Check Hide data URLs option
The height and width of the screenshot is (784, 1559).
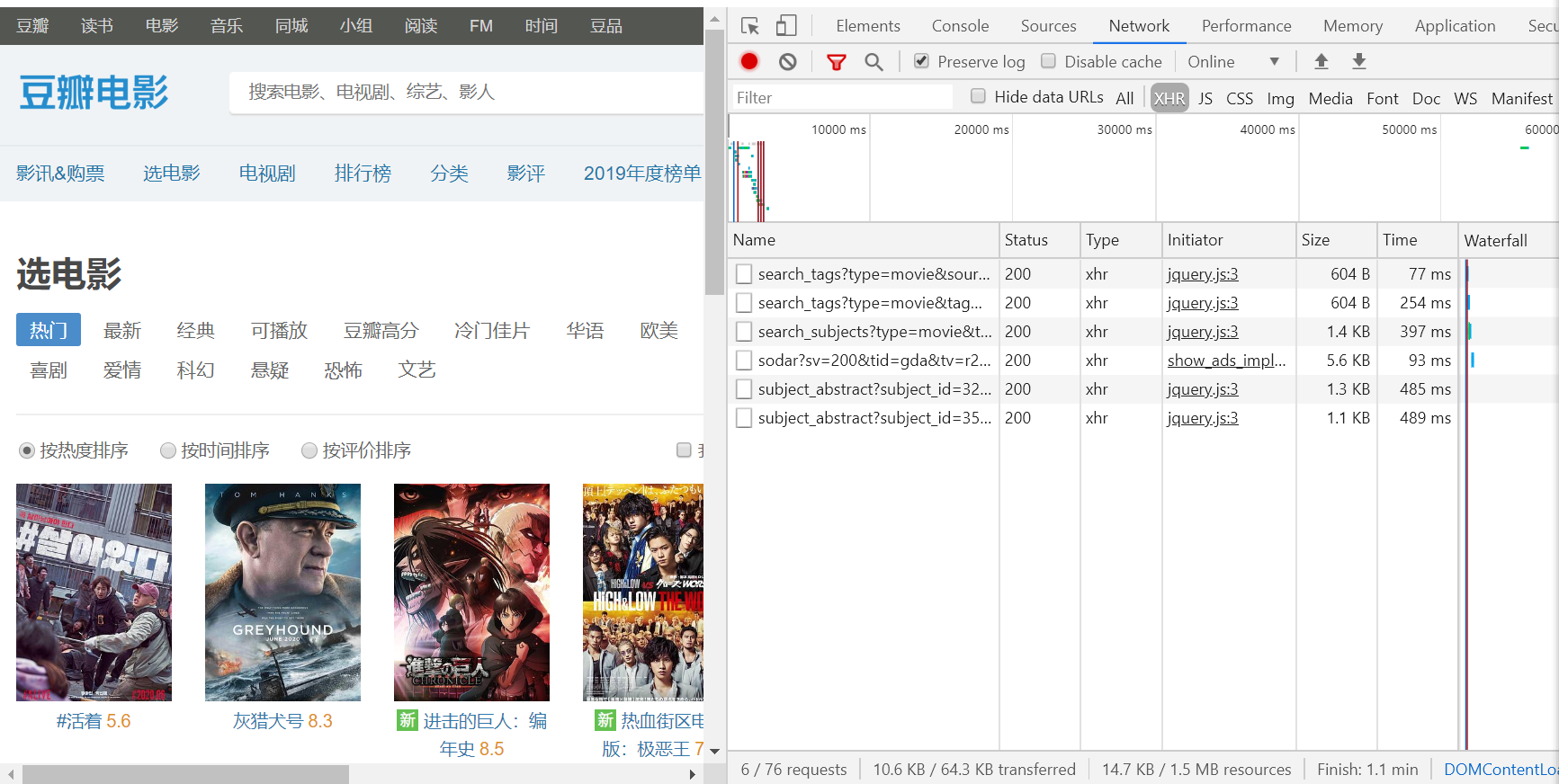point(978,96)
